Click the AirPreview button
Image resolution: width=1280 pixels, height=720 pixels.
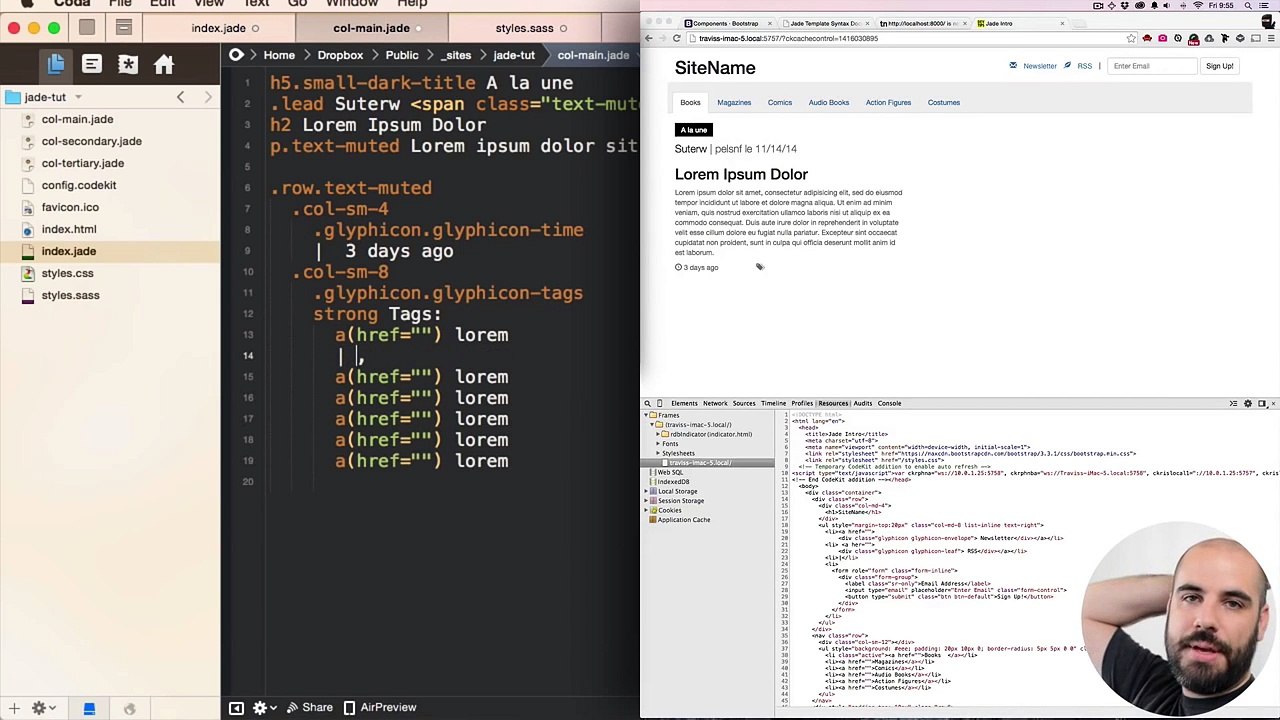380,708
